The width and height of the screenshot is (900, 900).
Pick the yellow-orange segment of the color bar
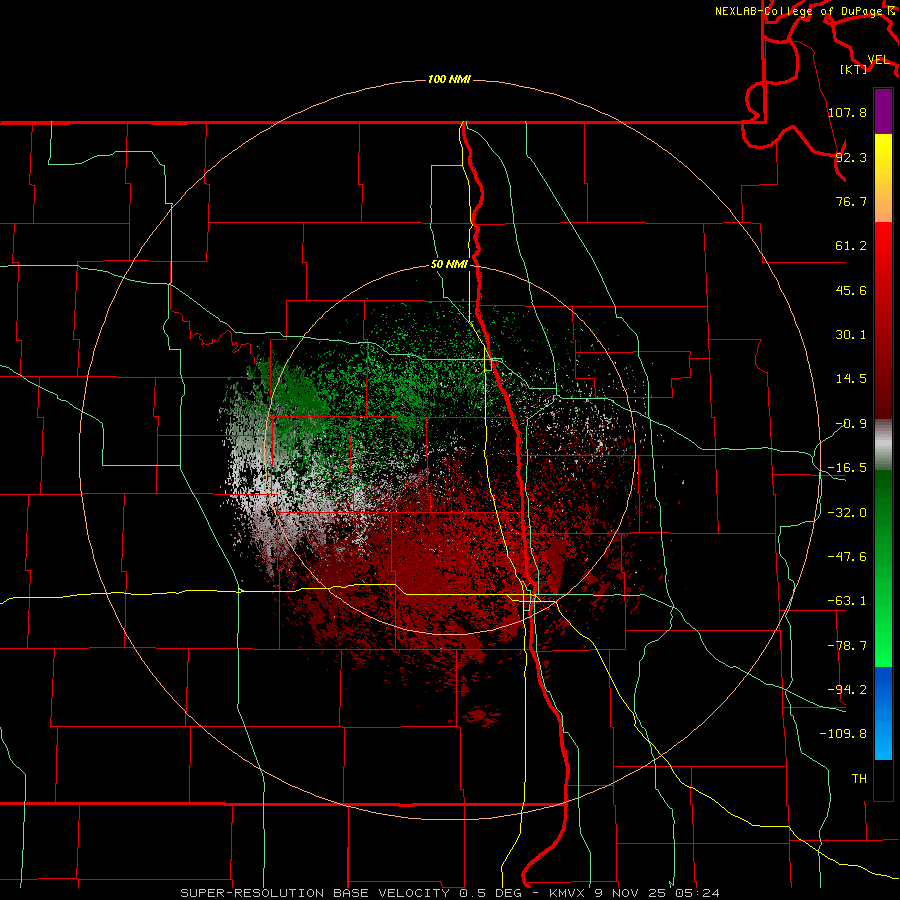[x=883, y=178]
